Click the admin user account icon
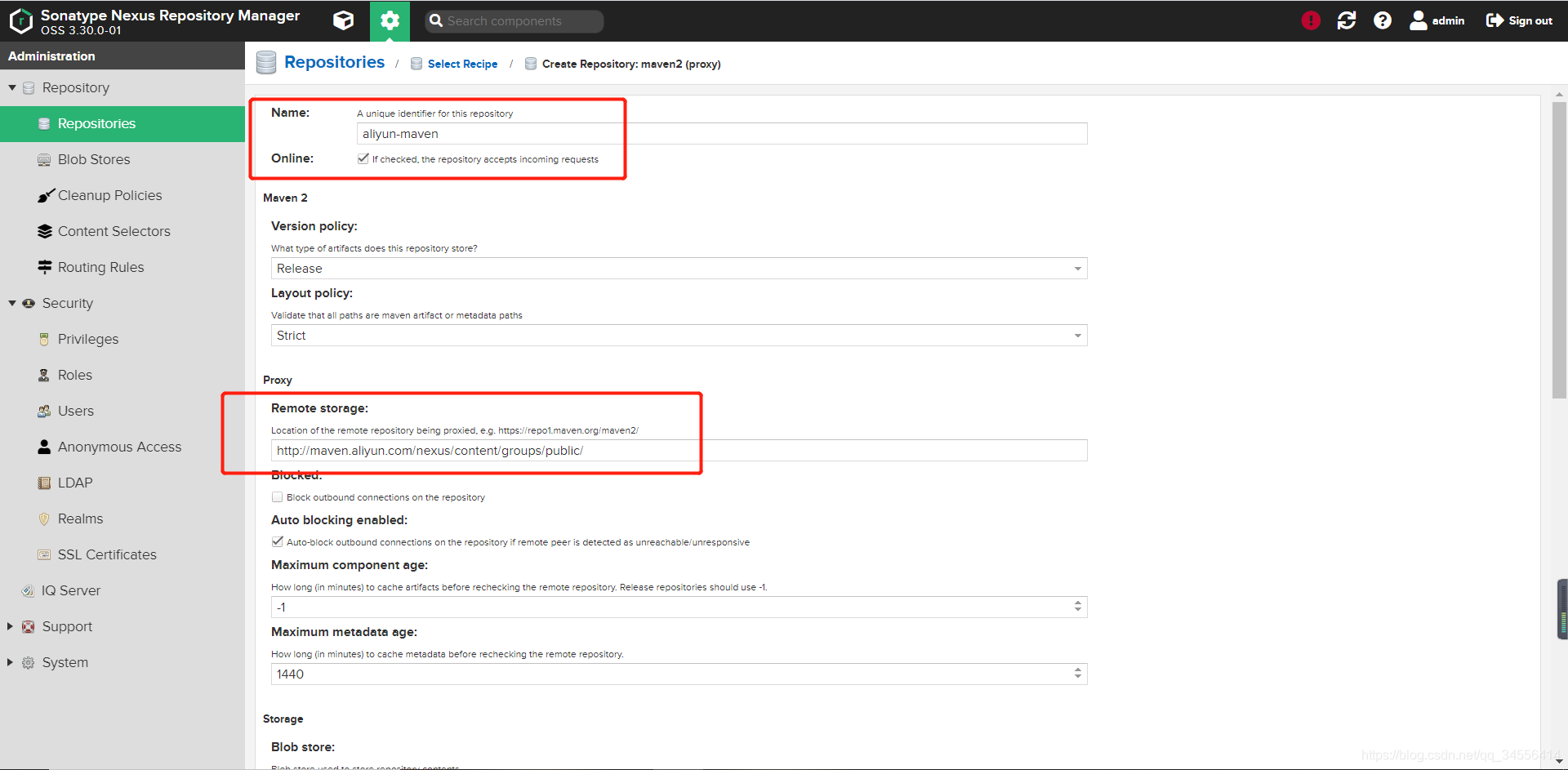1568x770 pixels. [1419, 20]
